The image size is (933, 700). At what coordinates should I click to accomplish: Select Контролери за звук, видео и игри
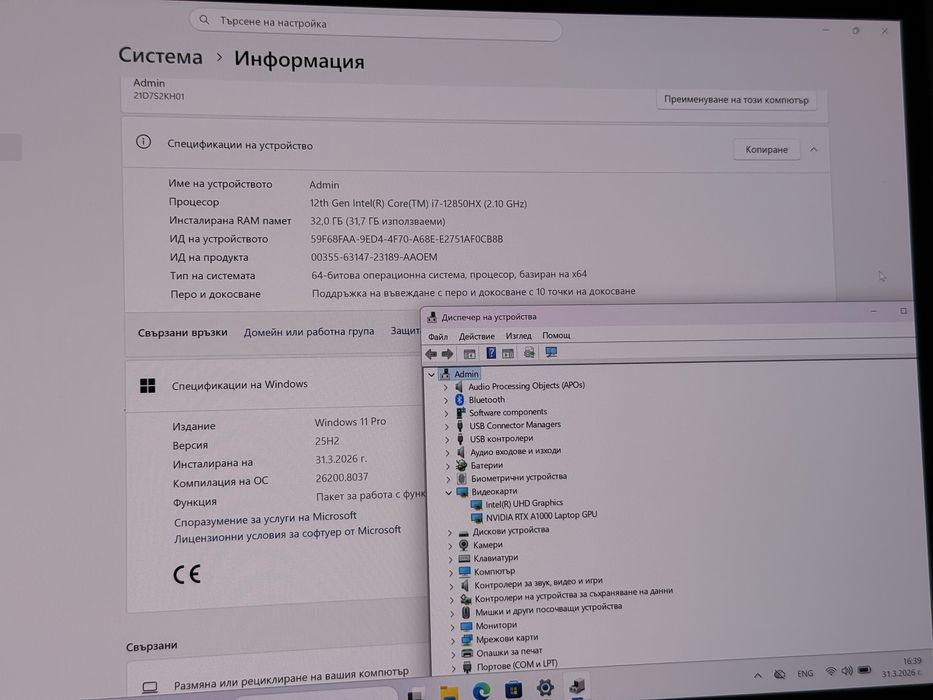pos(538,583)
